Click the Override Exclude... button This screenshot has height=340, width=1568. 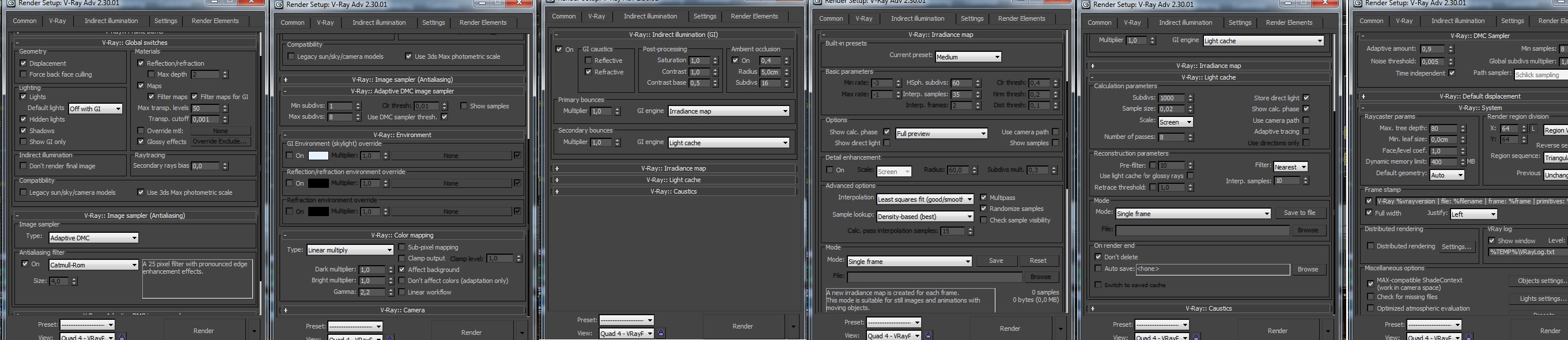(221, 142)
